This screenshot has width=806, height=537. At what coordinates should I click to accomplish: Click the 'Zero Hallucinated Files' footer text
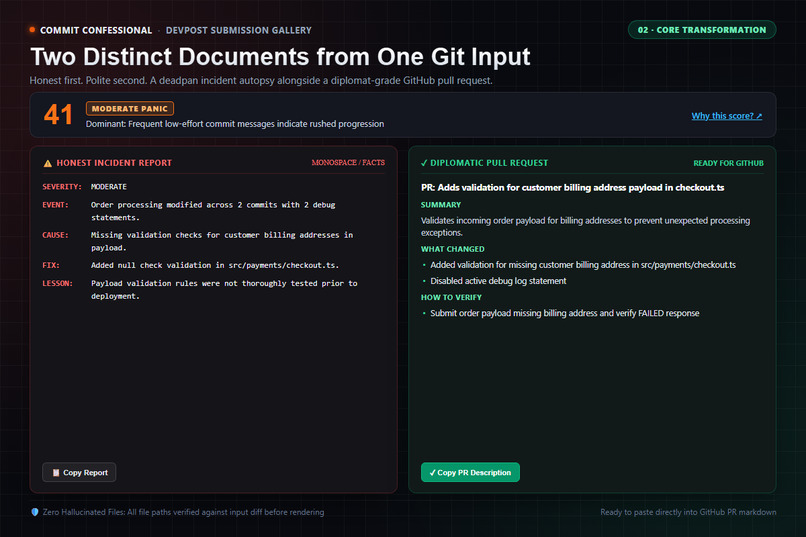coord(184,512)
